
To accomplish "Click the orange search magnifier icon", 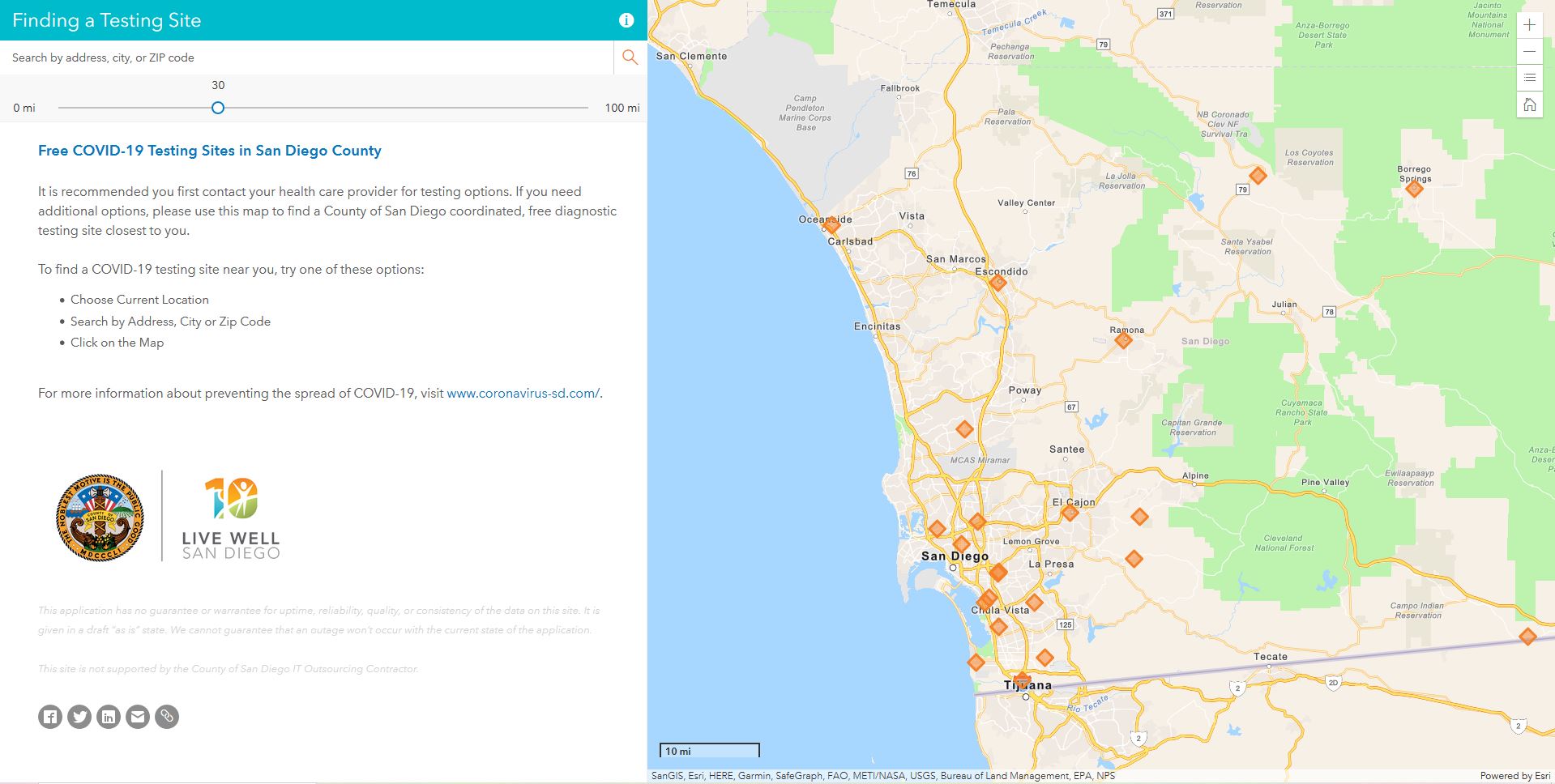I will pyautogui.click(x=630, y=58).
